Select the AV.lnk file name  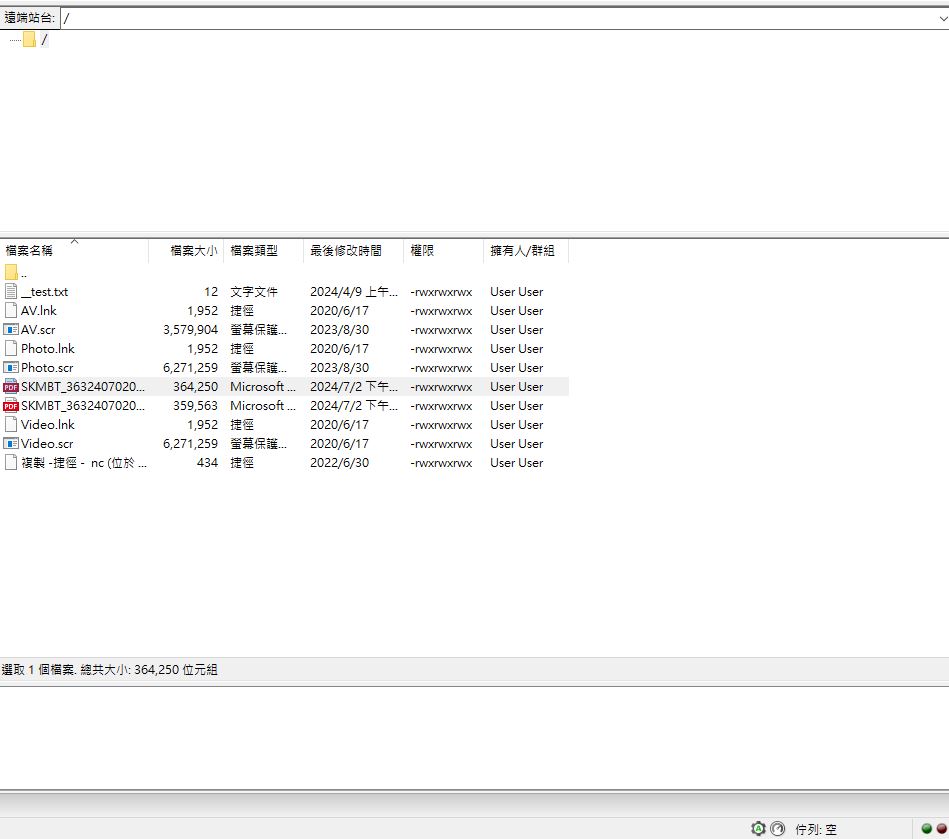pyautogui.click(x=39, y=311)
